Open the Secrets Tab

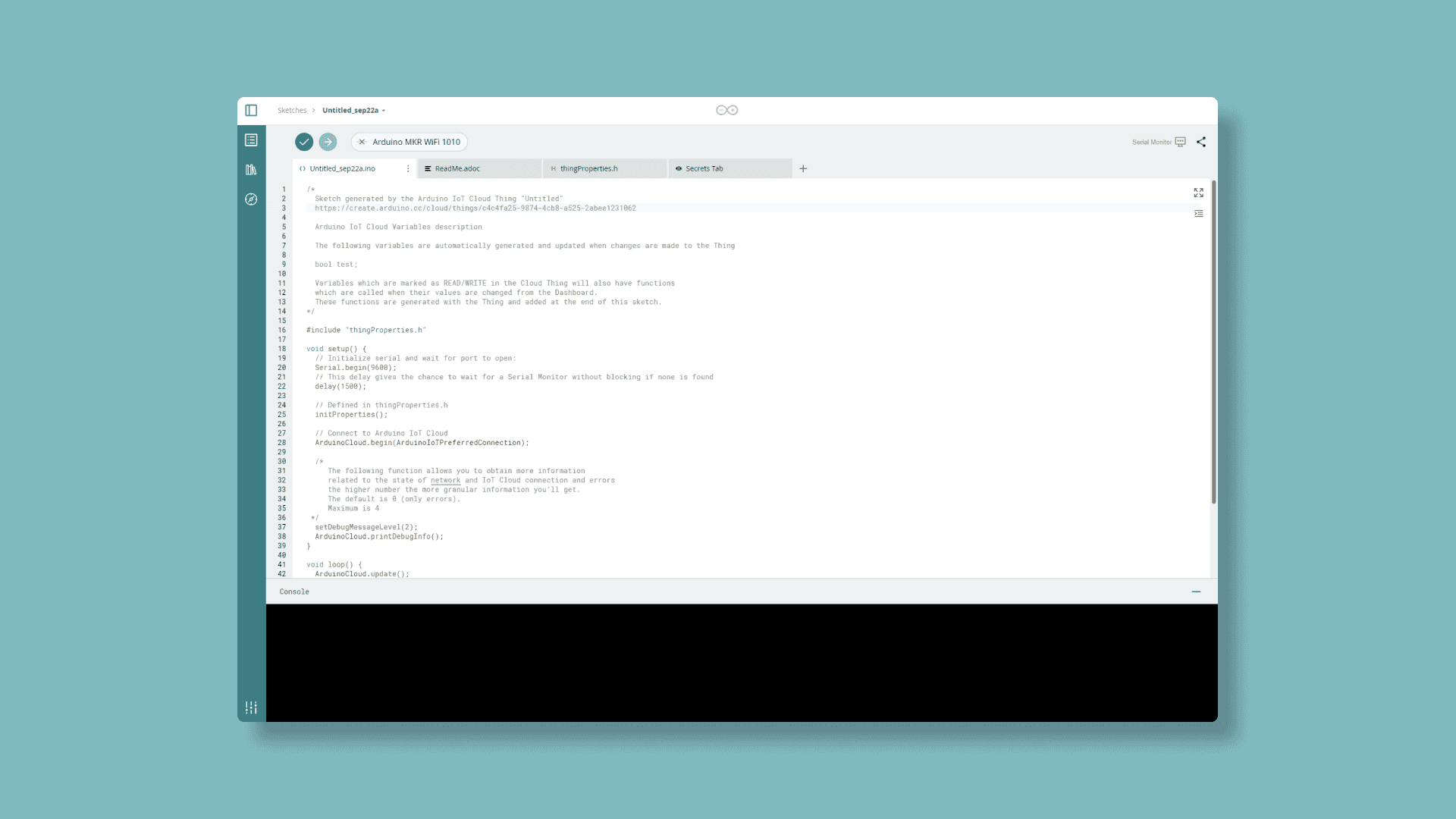coord(730,169)
